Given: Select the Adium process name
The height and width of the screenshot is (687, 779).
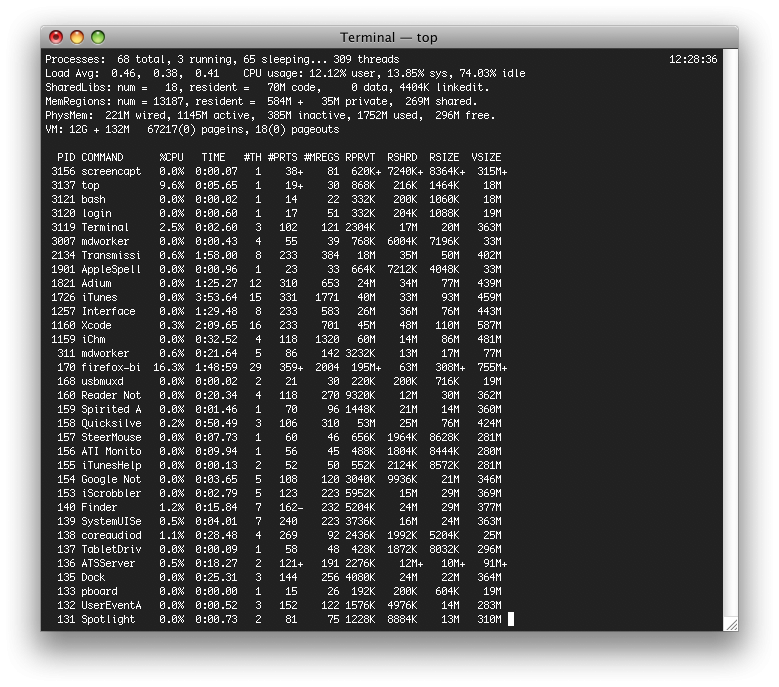Looking at the screenshot, I should point(96,283).
